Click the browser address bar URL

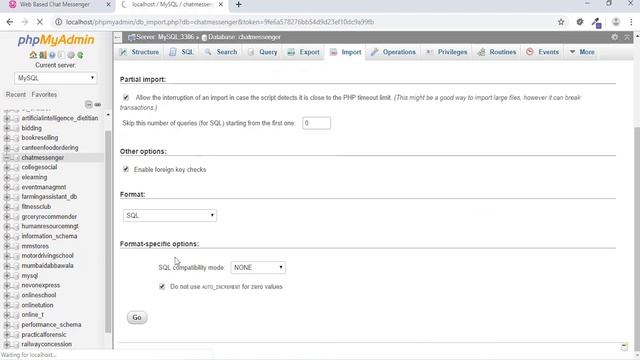click(x=220, y=22)
